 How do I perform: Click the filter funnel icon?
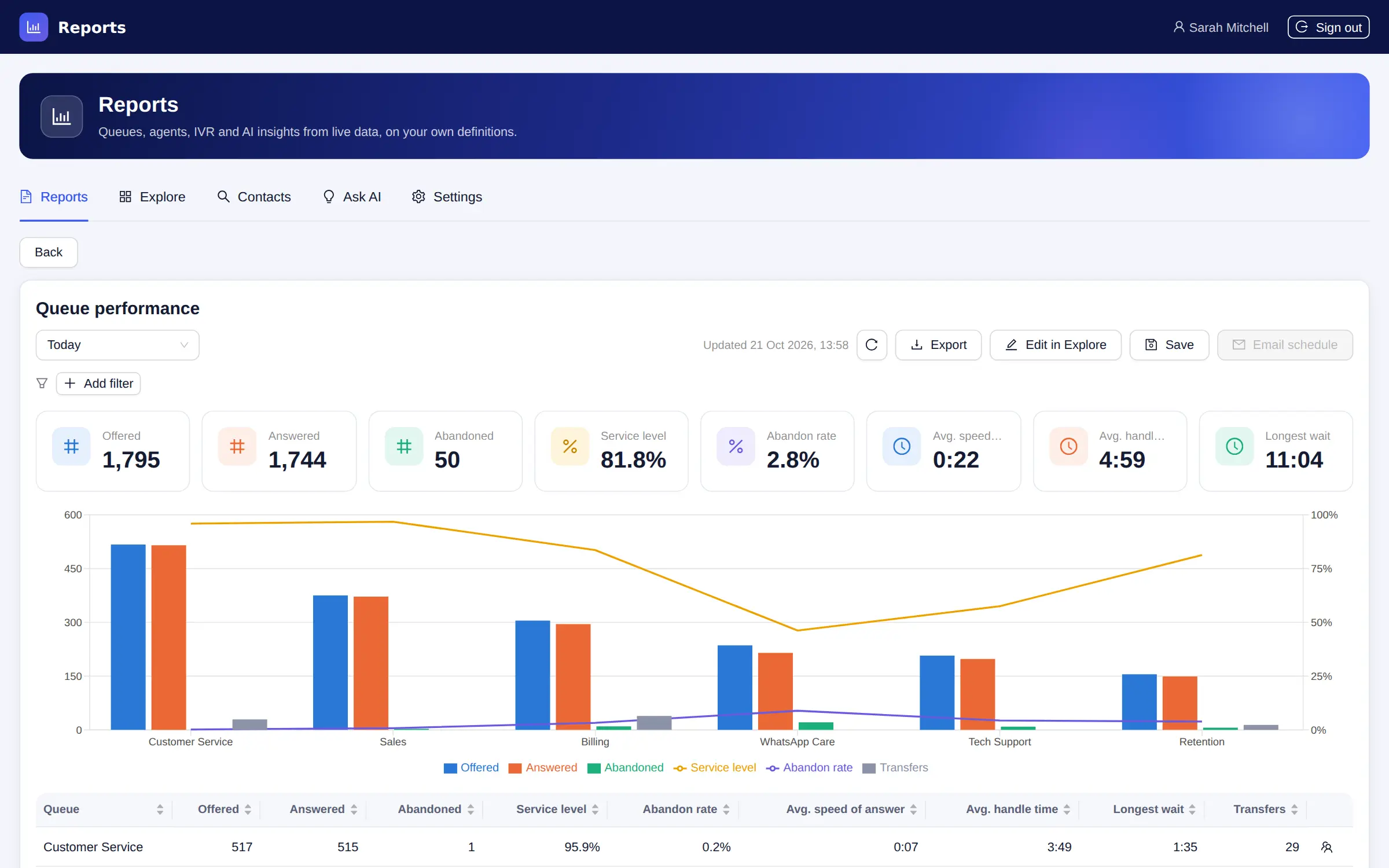coord(42,383)
